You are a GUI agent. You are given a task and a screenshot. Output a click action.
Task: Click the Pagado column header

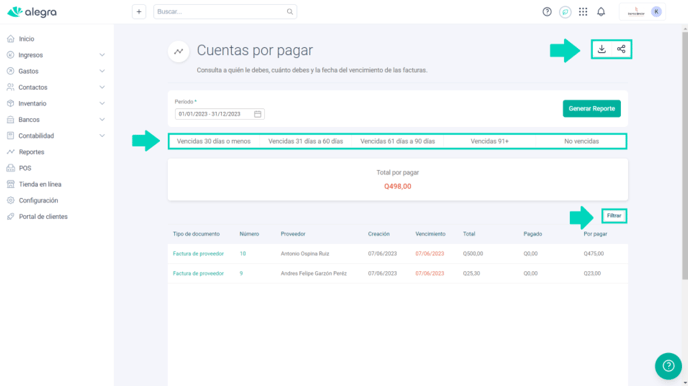[533, 234]
